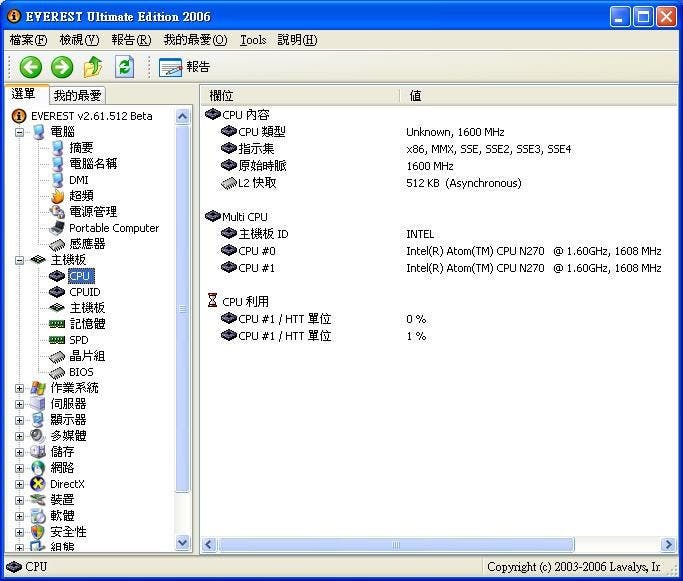Screen dimensions: 683x581
Task: Click the tree panel scroll up arrow
Action: [183, 117]
